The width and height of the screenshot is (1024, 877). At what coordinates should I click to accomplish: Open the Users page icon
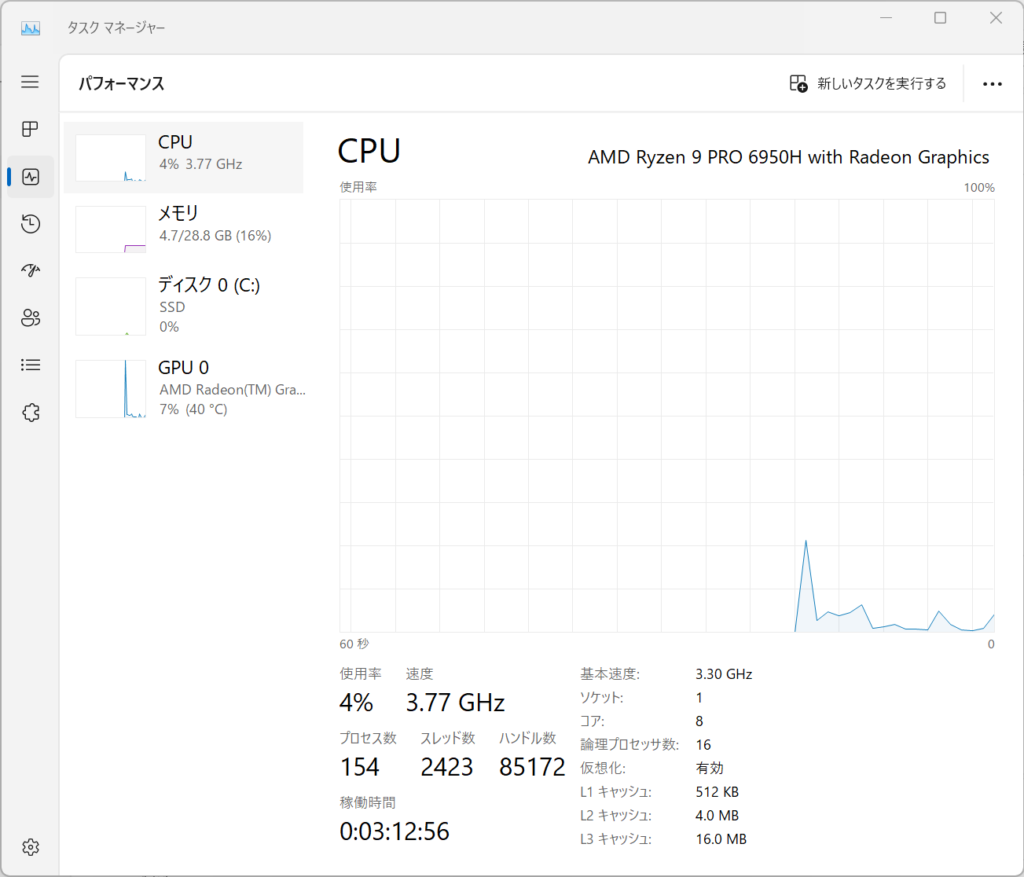pos(31,318)
